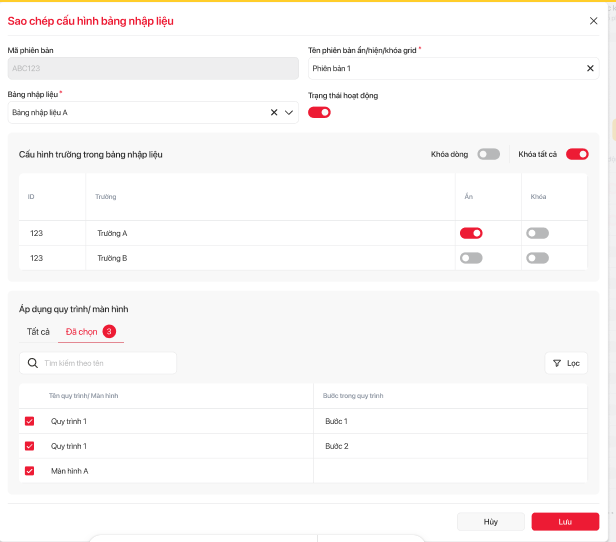Click the search magnifier icon

click(33, 363)
